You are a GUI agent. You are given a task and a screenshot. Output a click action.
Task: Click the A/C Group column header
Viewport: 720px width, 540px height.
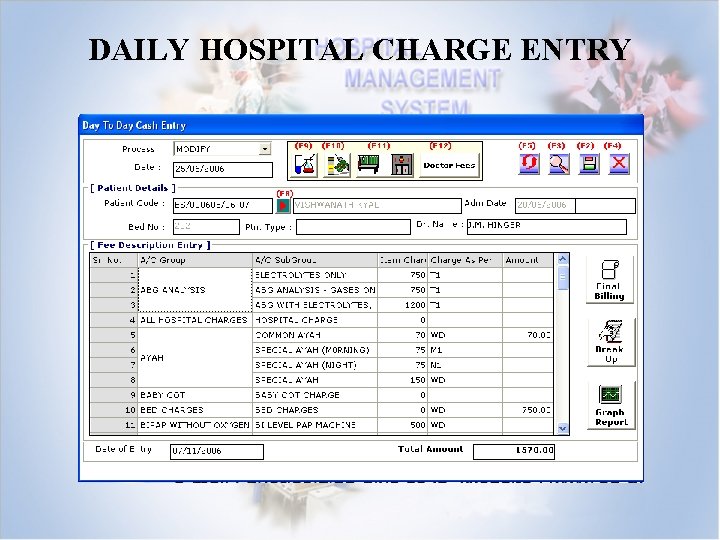click(195, 260)
